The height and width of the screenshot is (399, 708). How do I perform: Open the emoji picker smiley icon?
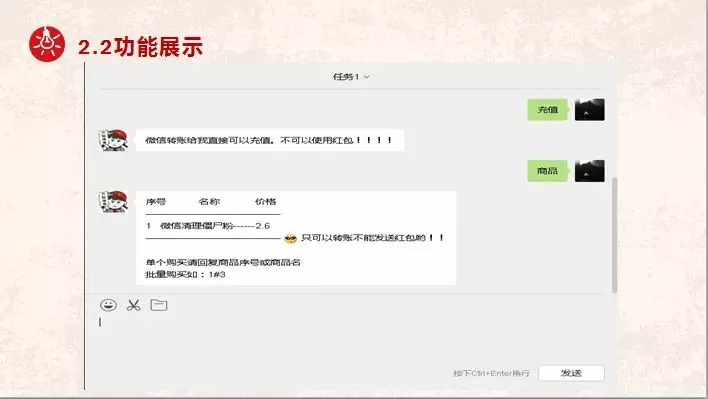tap(108, 305)
